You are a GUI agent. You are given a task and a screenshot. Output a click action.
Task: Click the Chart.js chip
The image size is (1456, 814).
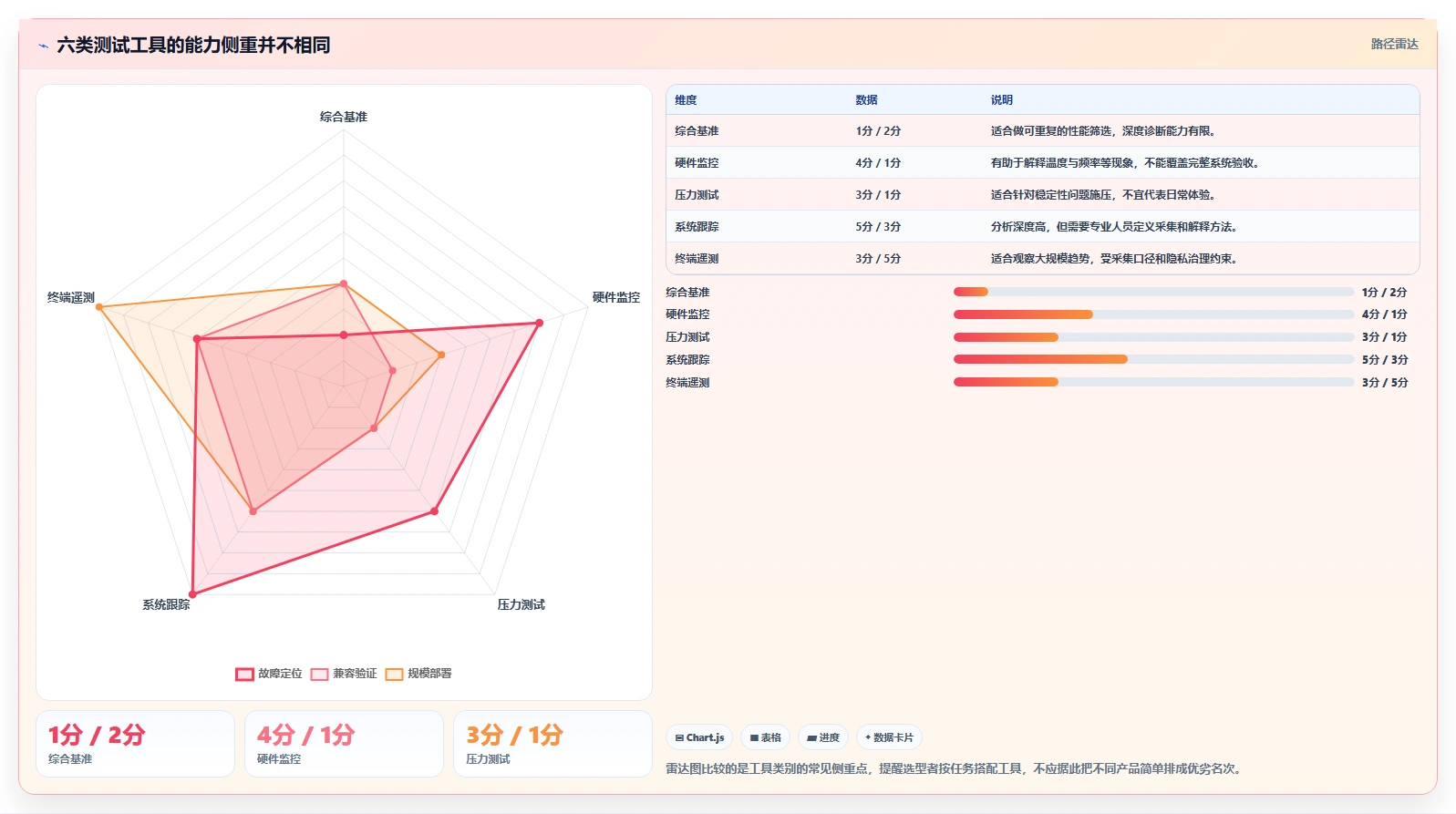pos(699,737)
